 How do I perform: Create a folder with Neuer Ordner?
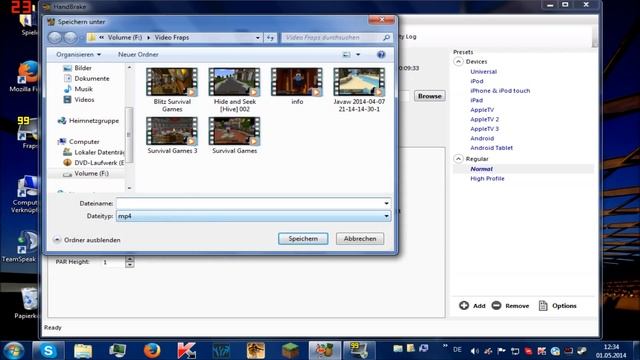(138, 55)
